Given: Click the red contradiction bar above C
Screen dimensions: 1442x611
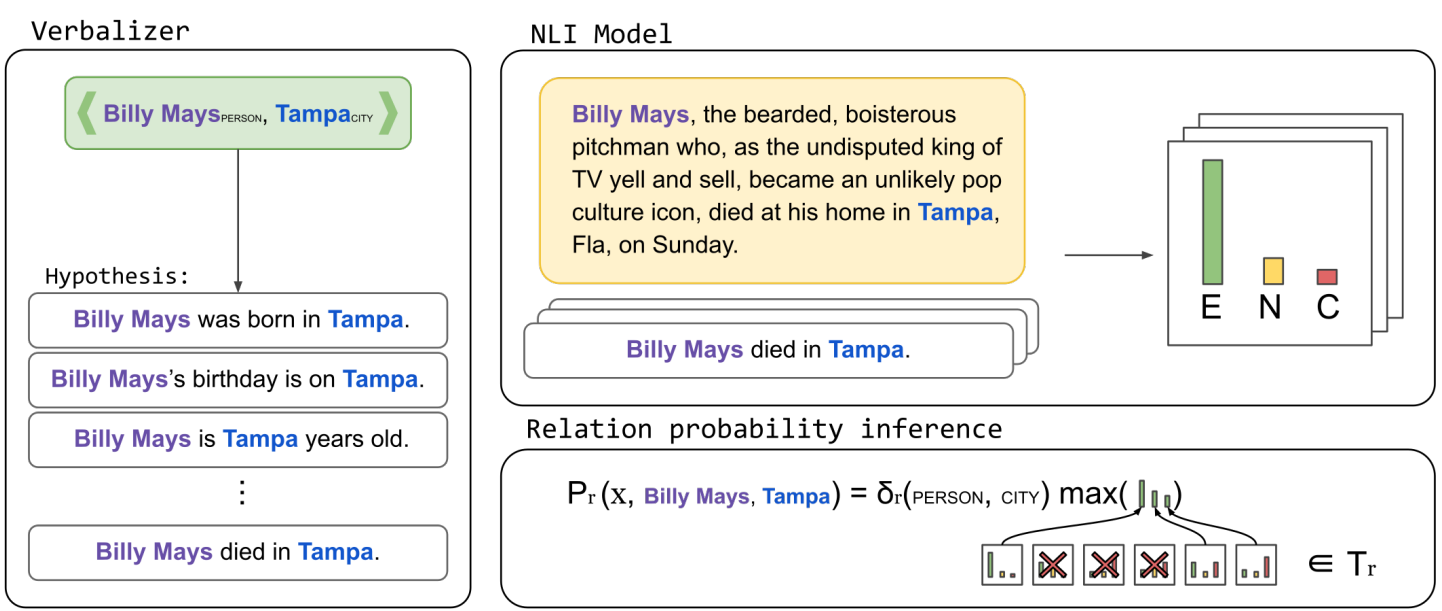Looking at the screenshot, I should [x=1327, y=277].
